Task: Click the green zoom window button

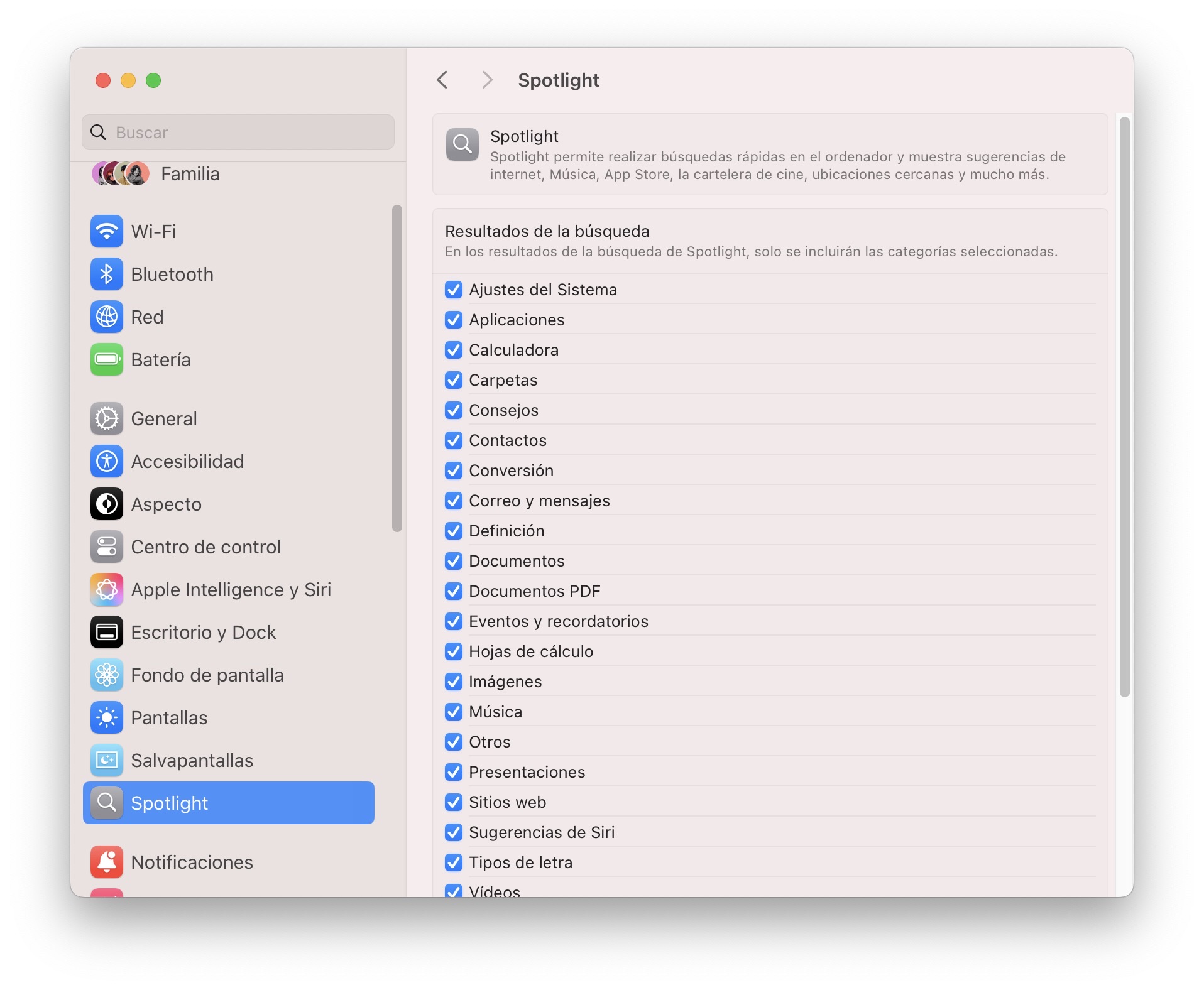Action: [x=153, y=80]
